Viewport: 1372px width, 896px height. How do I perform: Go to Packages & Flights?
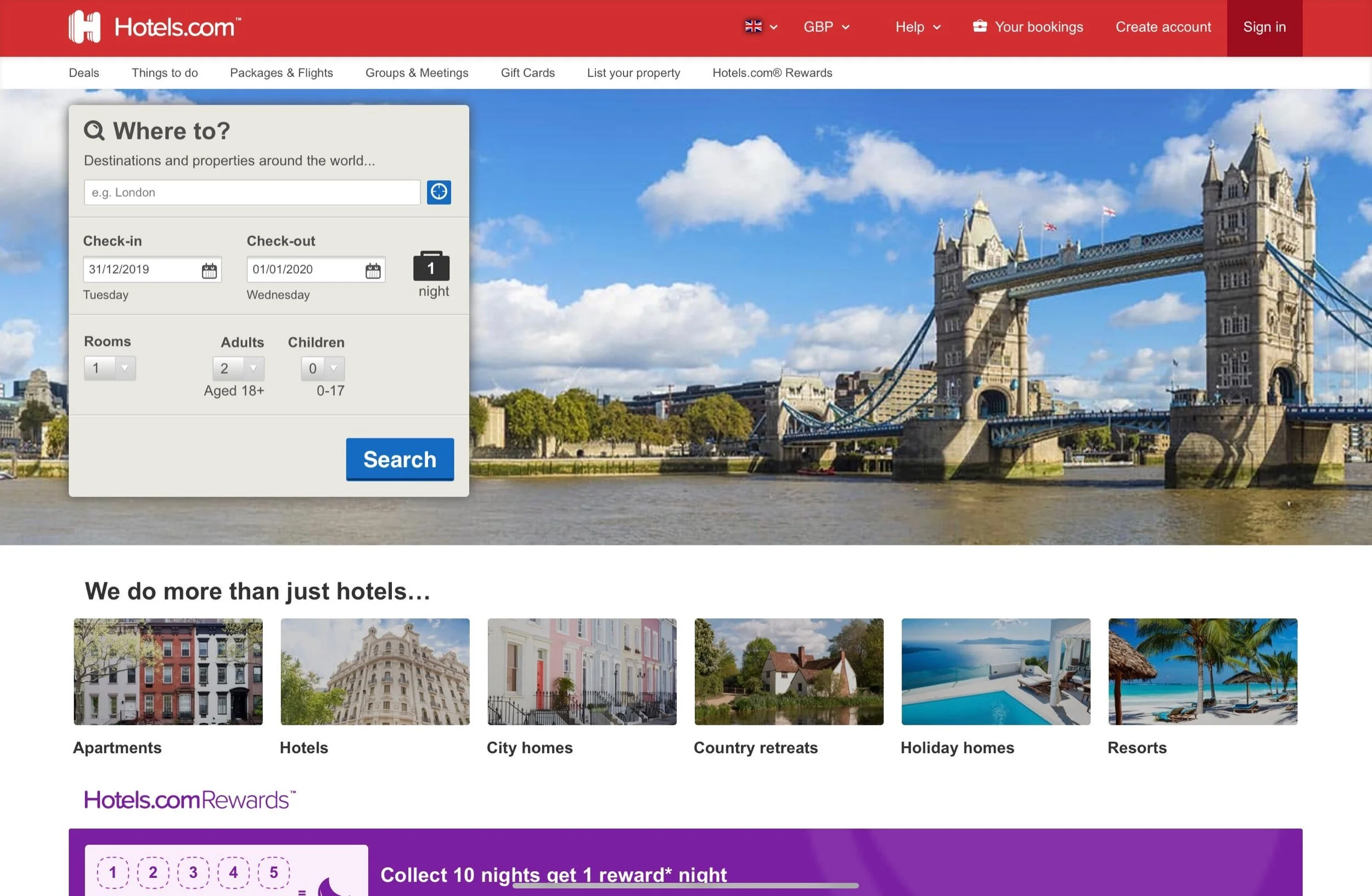(x=282, y=72)
